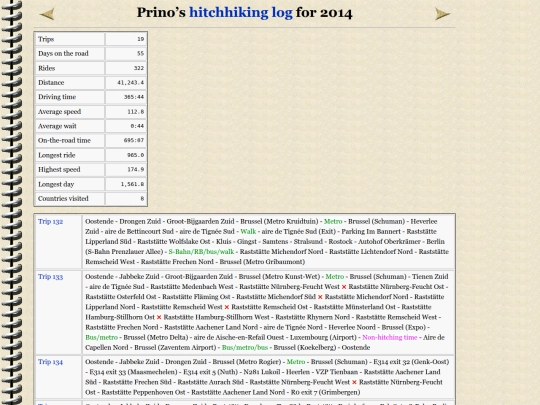Select the Countries visited value 8
540x405 pixels.
(x=142, y=199)
